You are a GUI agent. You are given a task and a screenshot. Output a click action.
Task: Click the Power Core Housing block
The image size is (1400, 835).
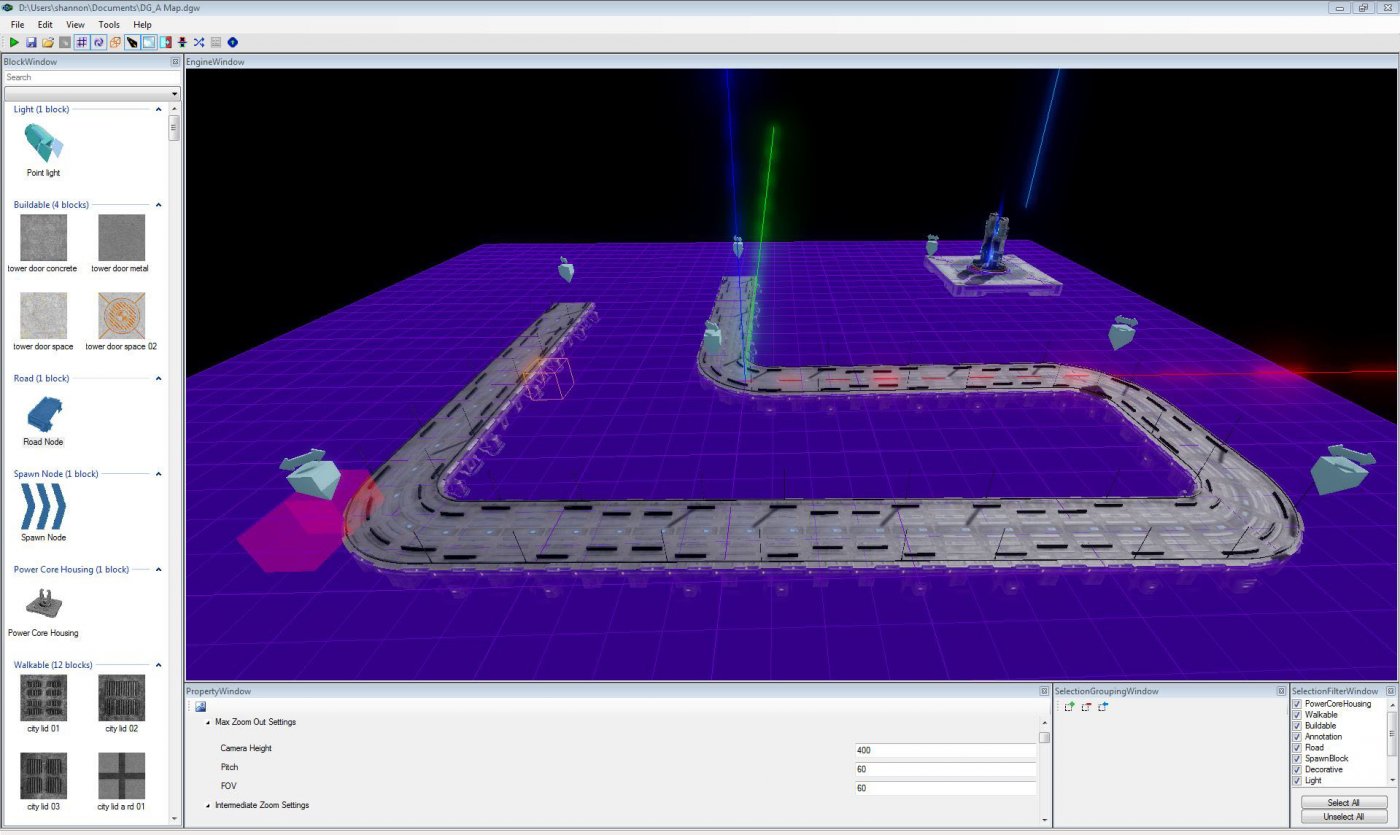43,603
